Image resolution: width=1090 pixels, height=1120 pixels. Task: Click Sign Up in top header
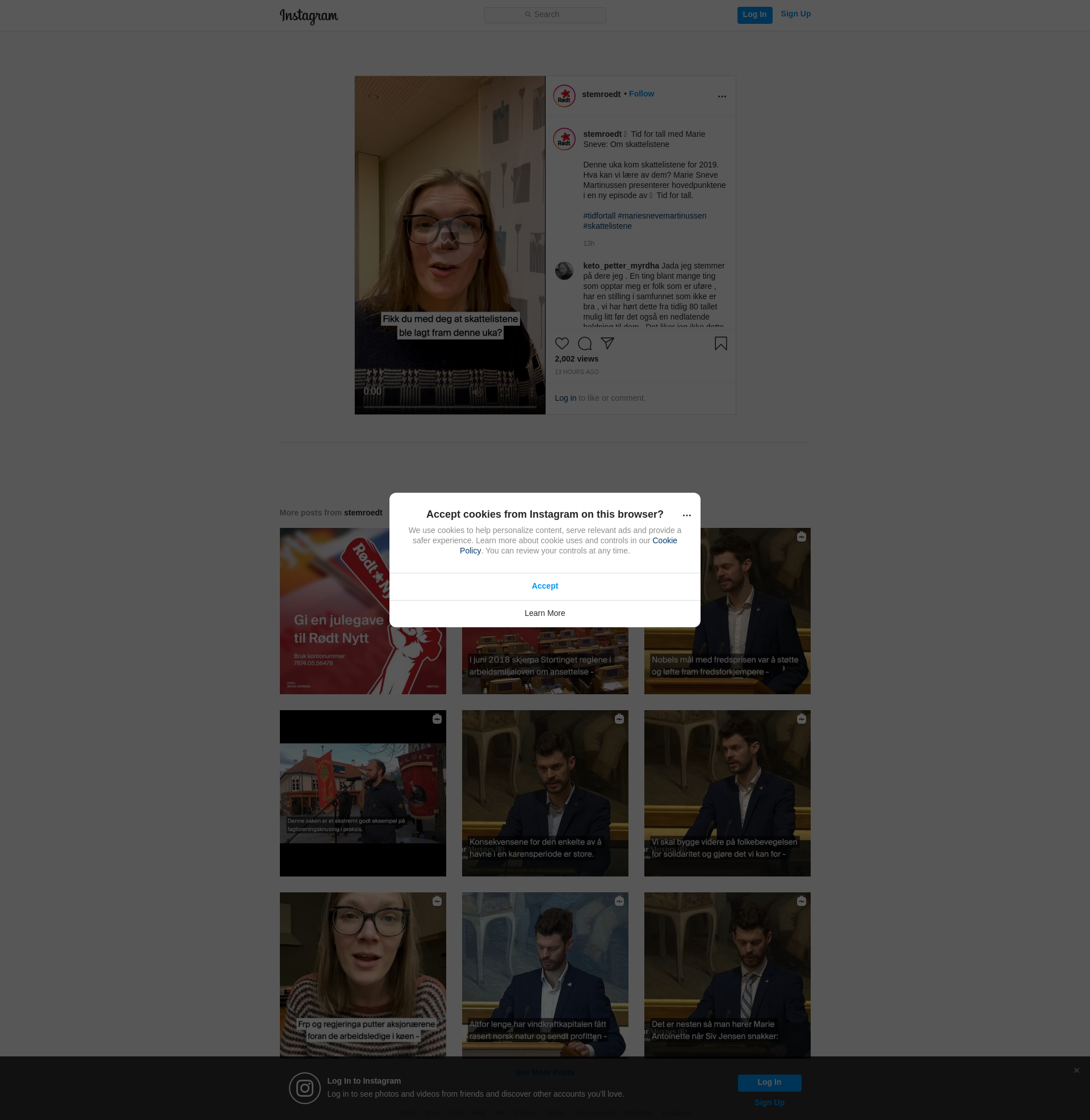(x=795, y=14)
